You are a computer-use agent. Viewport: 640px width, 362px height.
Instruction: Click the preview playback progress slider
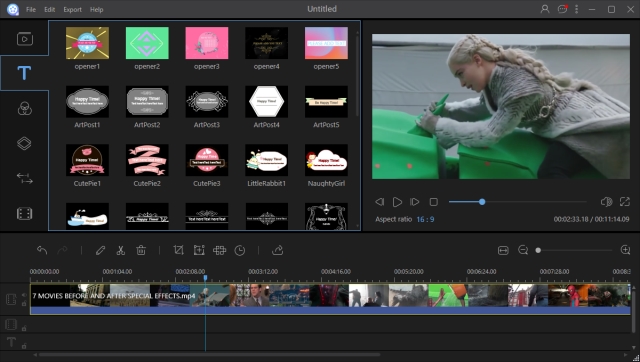[x=518, y=202]
